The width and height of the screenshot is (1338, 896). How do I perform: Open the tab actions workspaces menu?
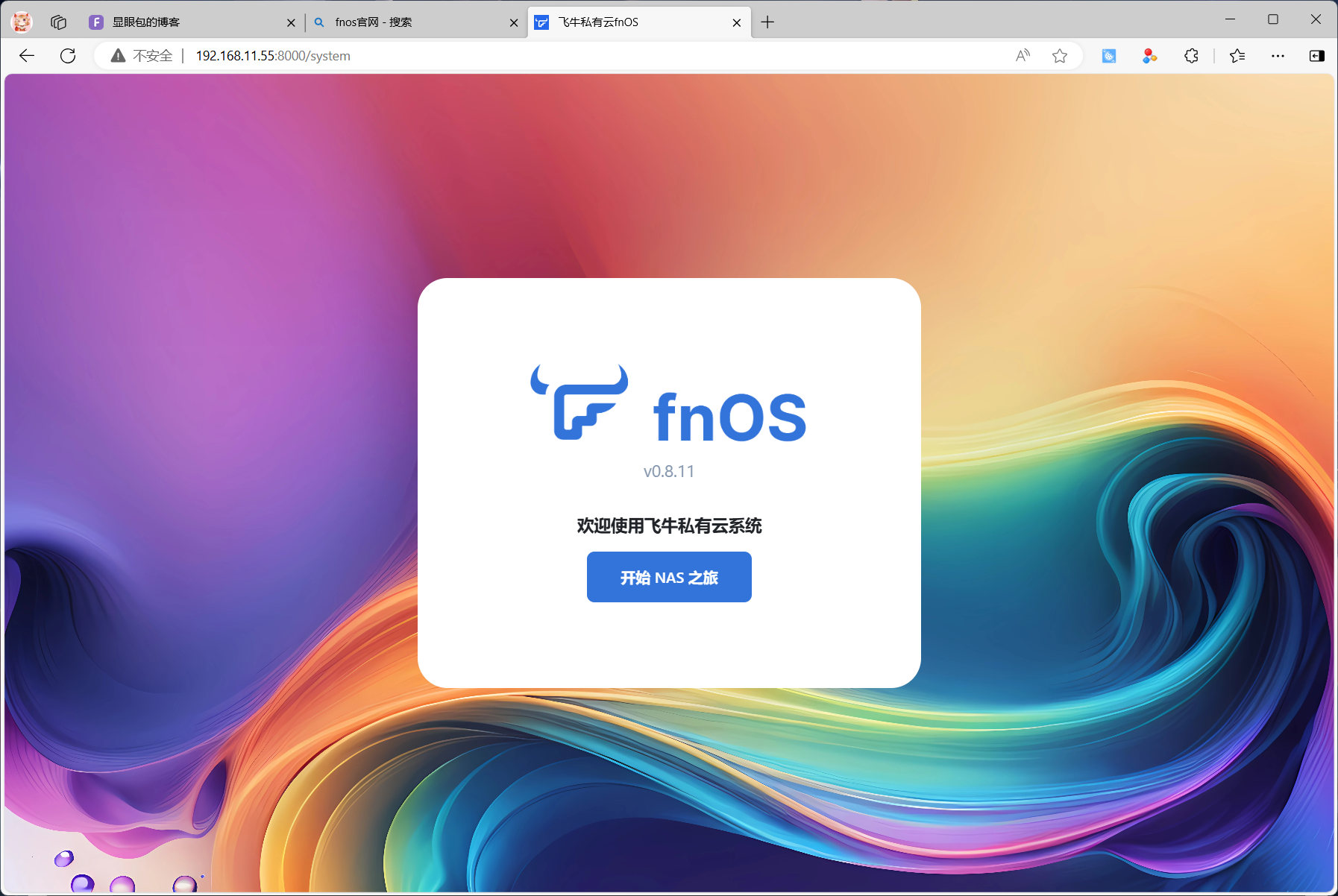(58, 22)
